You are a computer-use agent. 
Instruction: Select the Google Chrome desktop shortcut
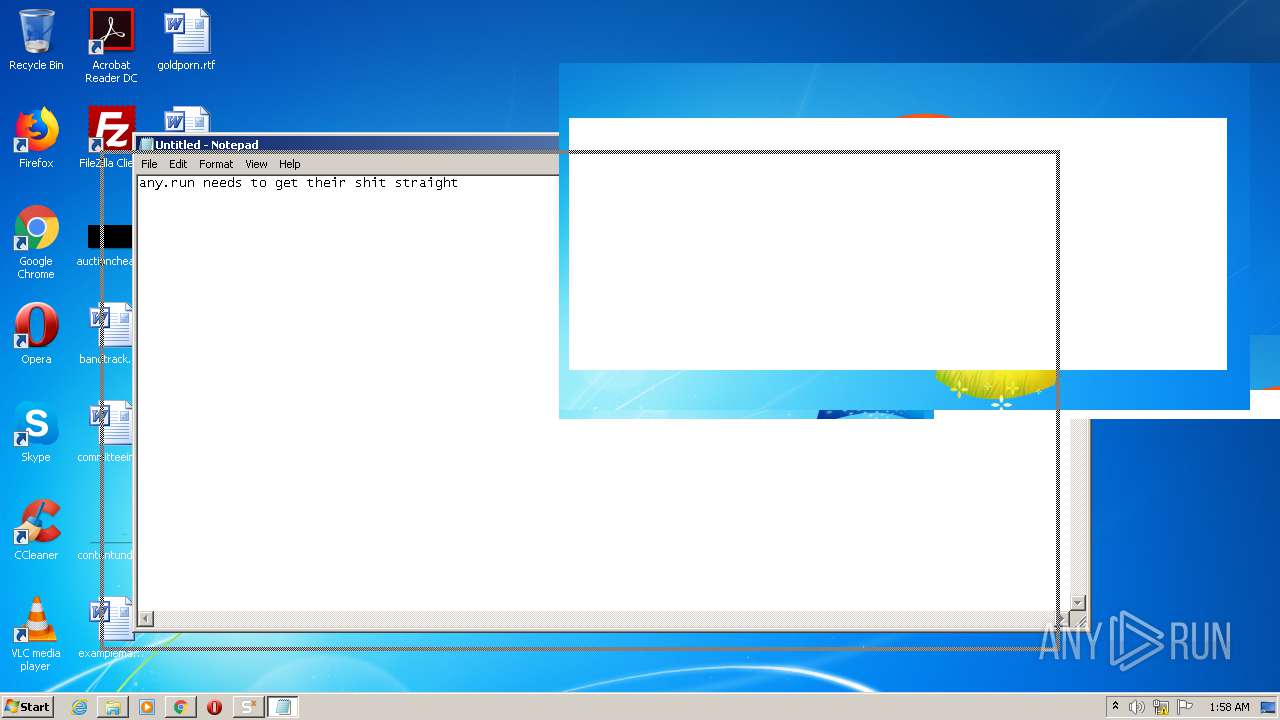tap(36, 243)
